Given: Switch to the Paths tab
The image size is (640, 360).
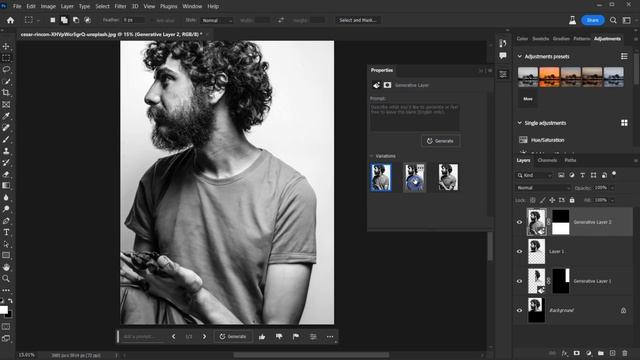Looking at the screenshot, I should coord(570,160).
